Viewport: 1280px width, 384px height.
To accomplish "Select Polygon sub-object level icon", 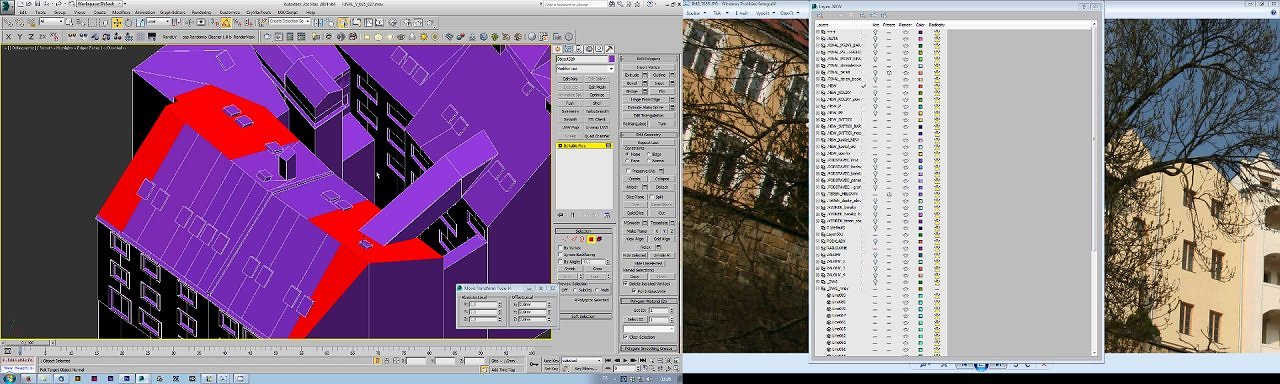I will point(591,239).
